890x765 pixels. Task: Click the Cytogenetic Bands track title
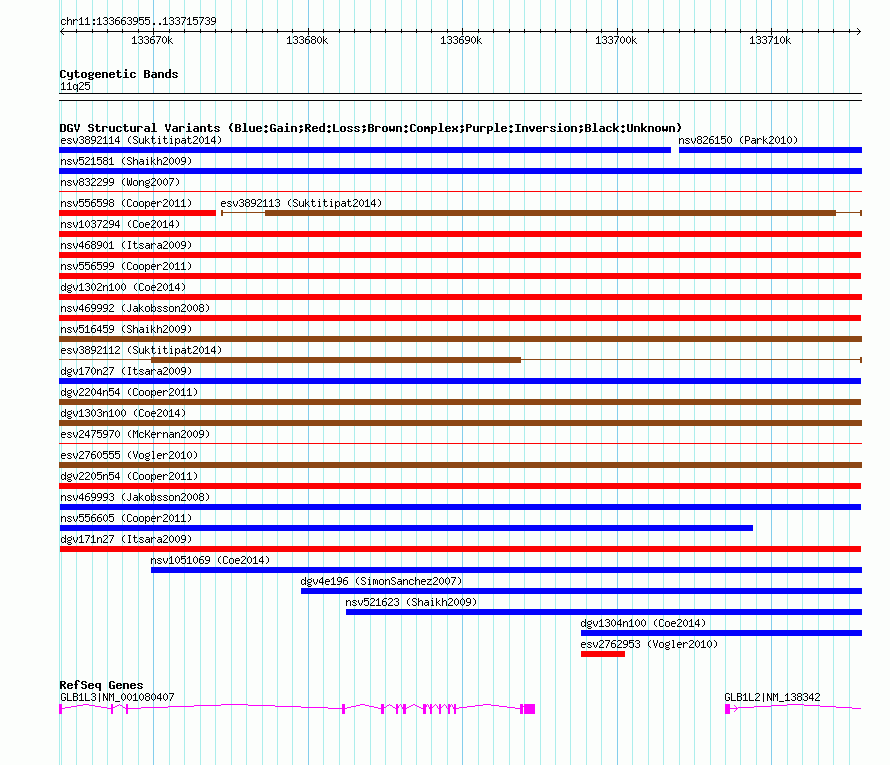tap(119, 74)
